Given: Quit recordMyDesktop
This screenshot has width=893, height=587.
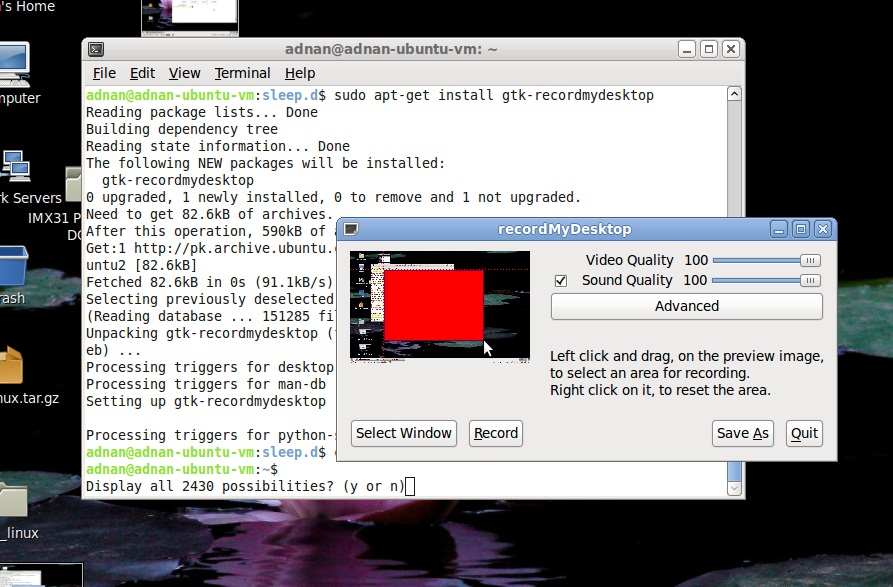Looking at the screenshot, I should [x=804, y=433].
